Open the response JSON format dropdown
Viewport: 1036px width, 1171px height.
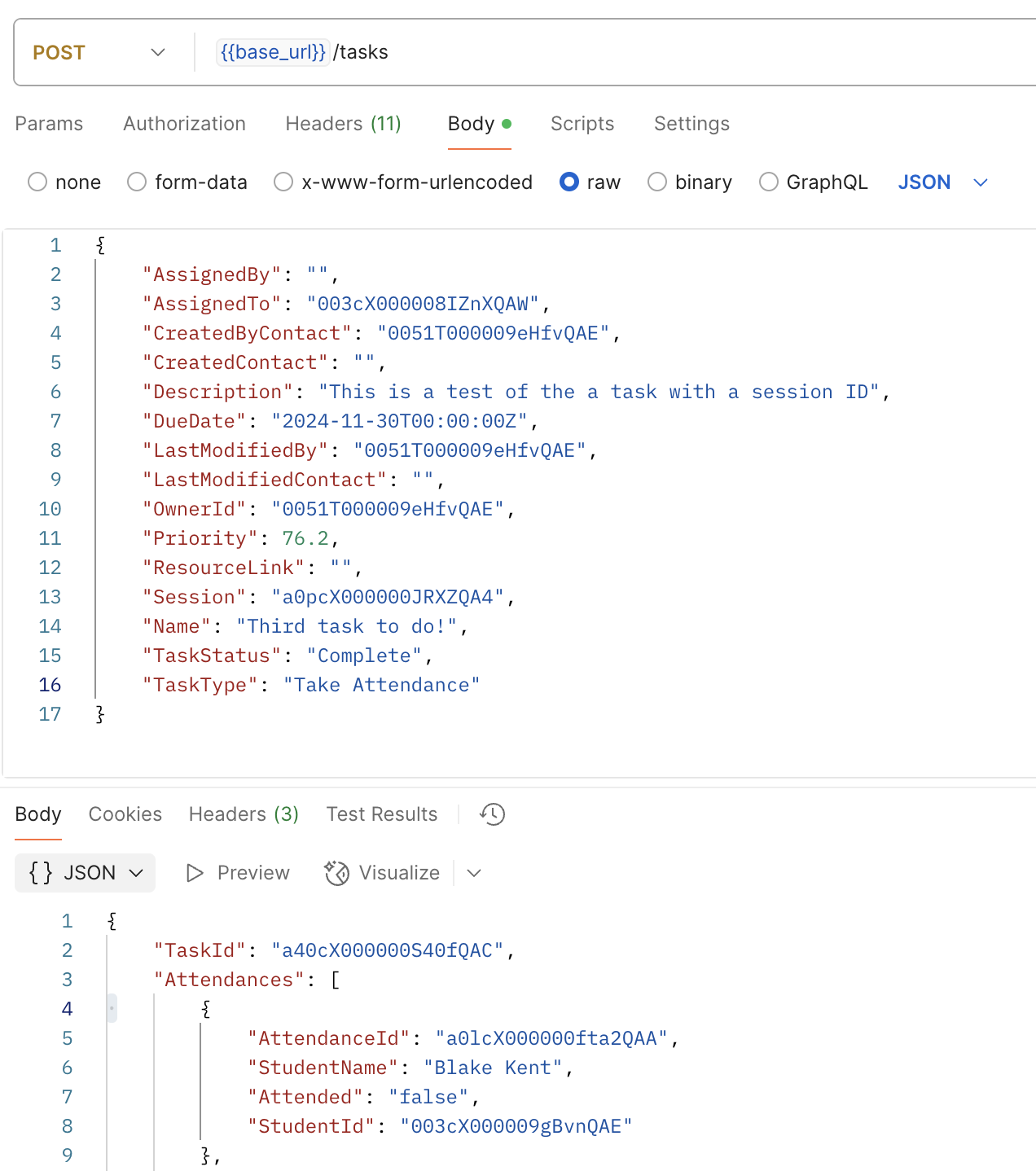pos(86,873)
